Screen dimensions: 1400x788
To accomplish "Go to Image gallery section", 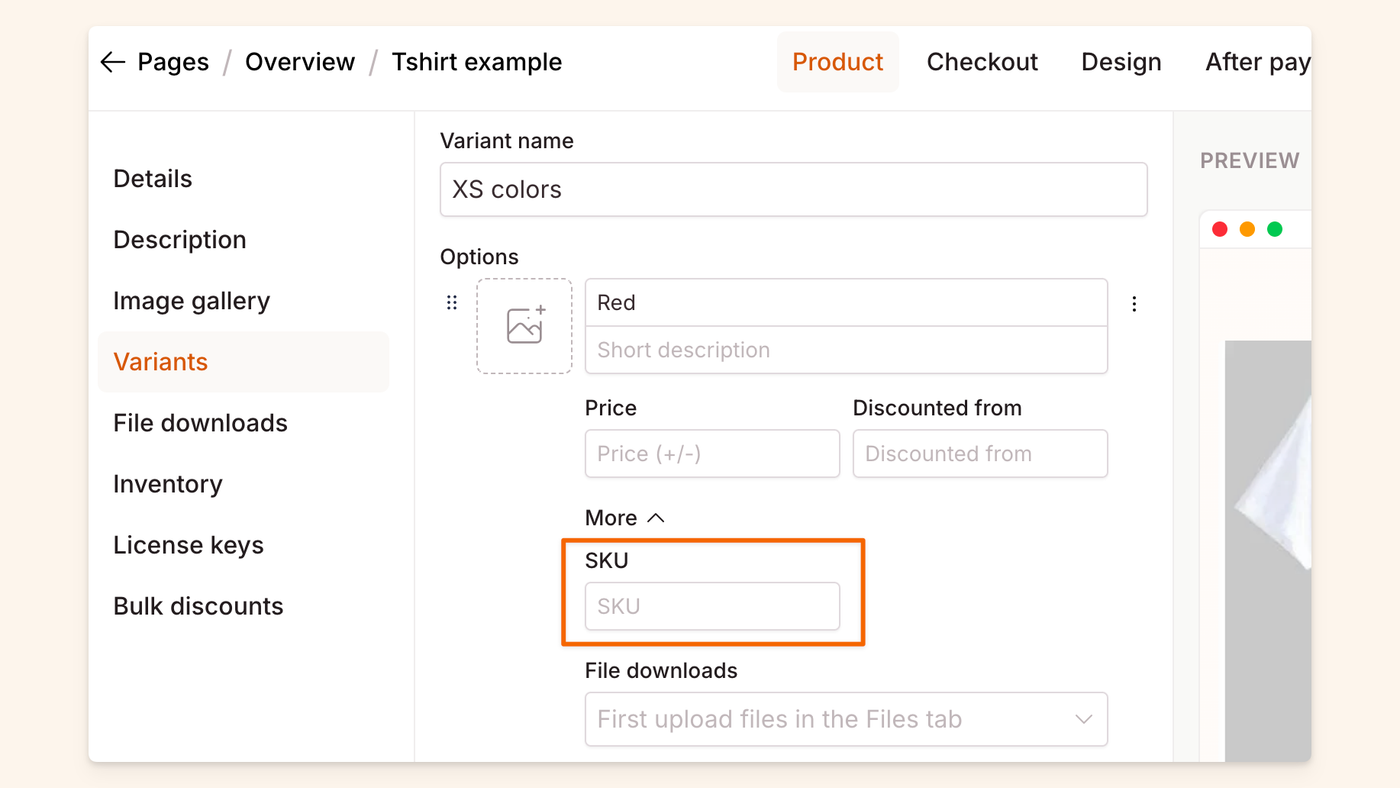I will [192, 301].
